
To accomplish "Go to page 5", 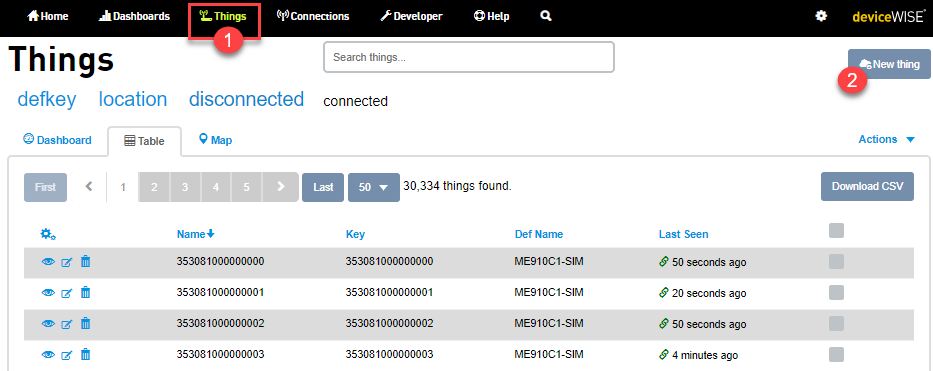I will (x=246, y=187).
